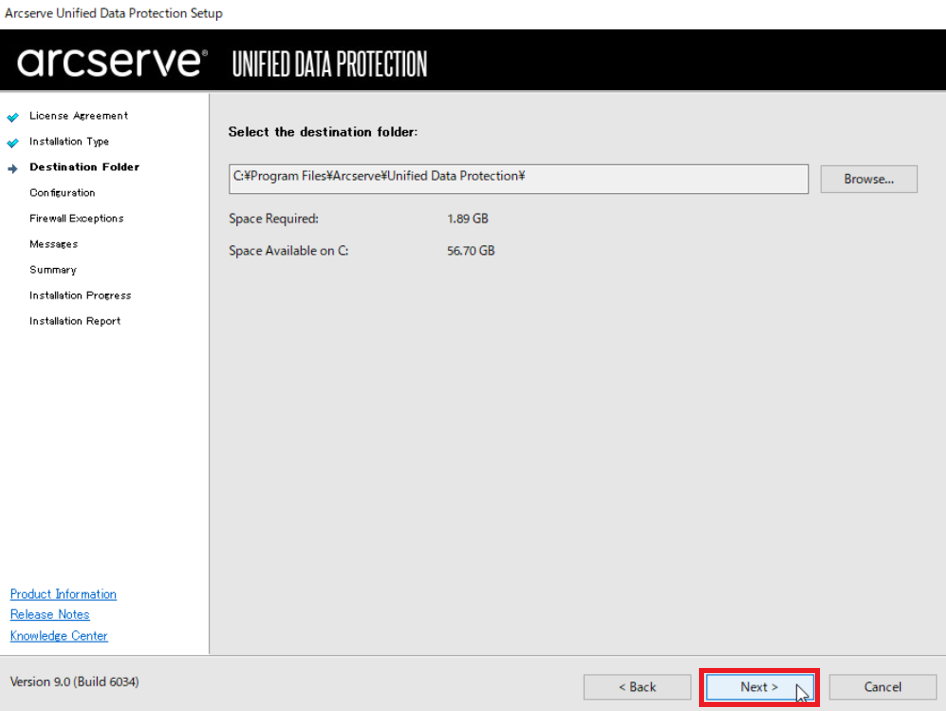Select the Installation Progress step
This screenshot has width=946, height=711.
point(80,295)
